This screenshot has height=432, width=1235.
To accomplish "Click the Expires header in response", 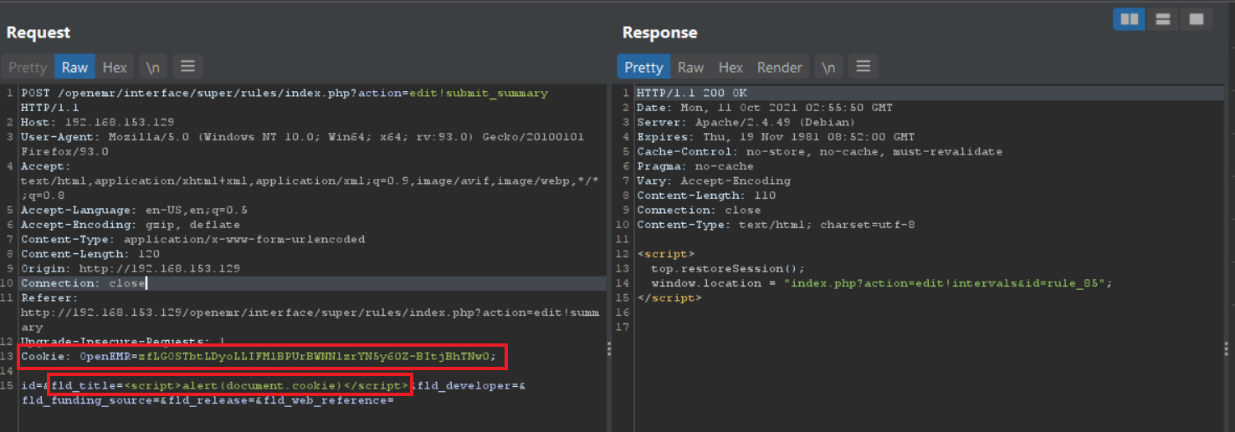I will [x=775, y=137].
